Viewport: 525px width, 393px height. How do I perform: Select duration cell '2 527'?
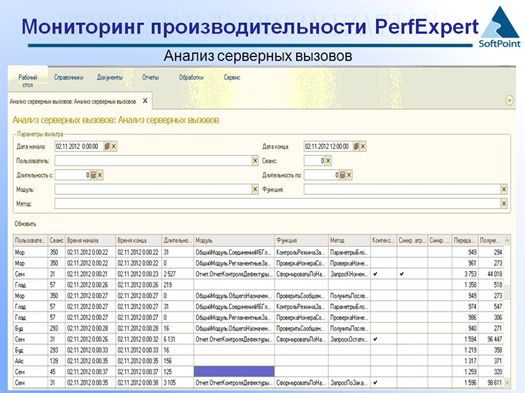[177, 274]
